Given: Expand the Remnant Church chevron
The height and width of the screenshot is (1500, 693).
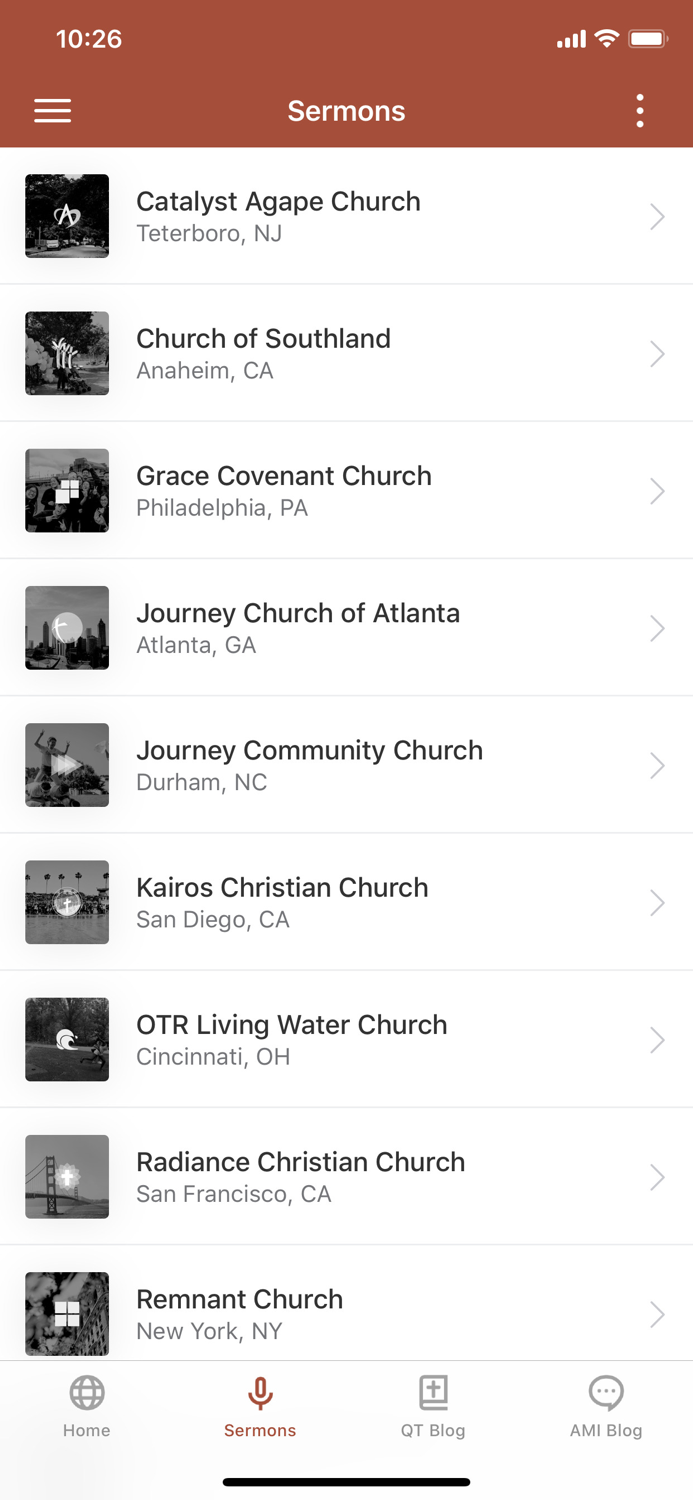Looking at the screenshot, I should tap(657, 1314).
